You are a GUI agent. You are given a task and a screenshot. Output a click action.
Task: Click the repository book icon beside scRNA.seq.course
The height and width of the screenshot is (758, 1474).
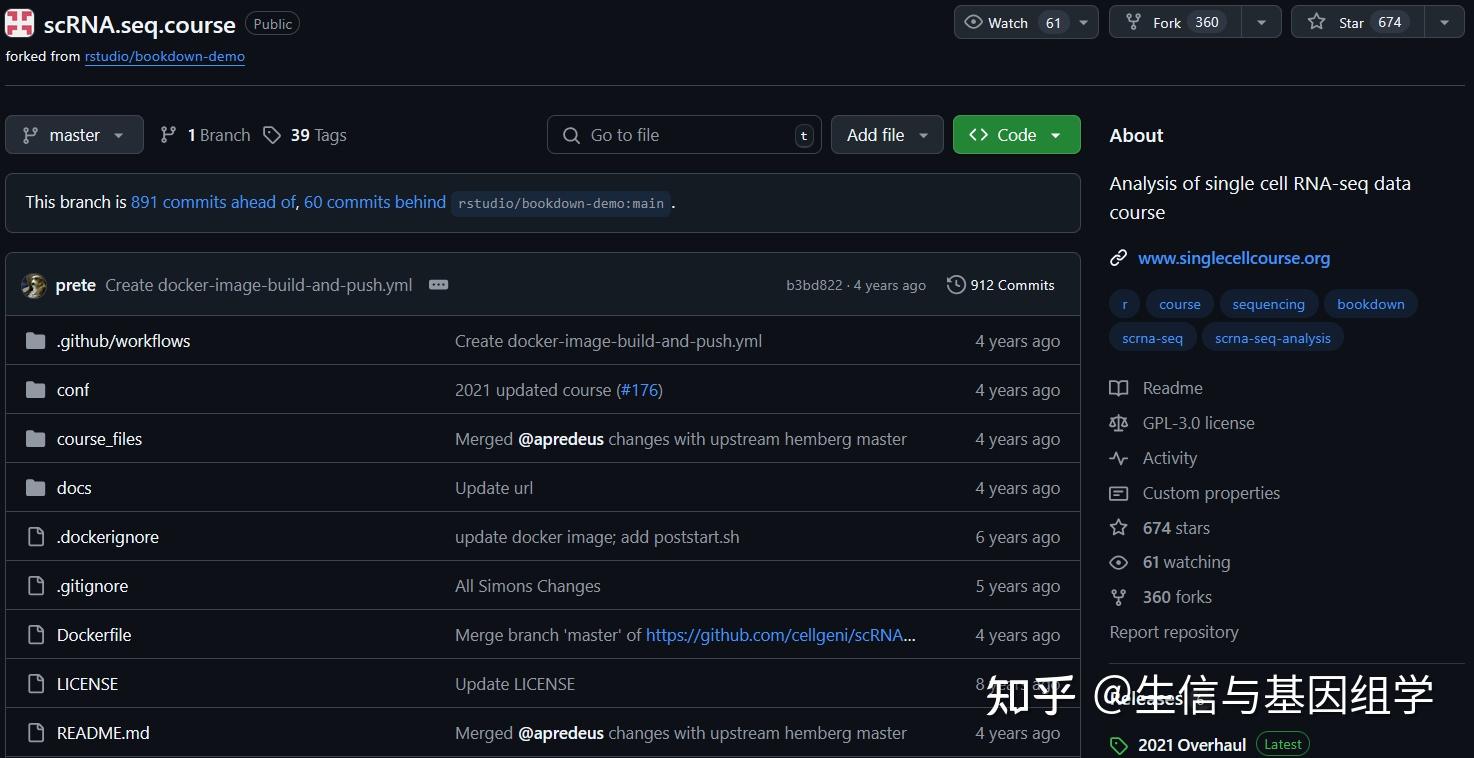18,22
